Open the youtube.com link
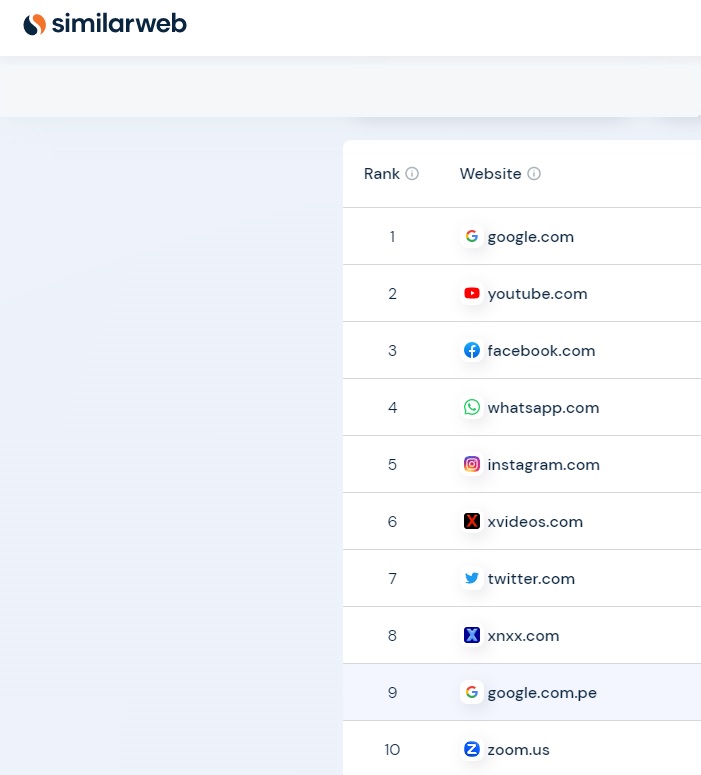701x775 pixels. tap(537, 294)
